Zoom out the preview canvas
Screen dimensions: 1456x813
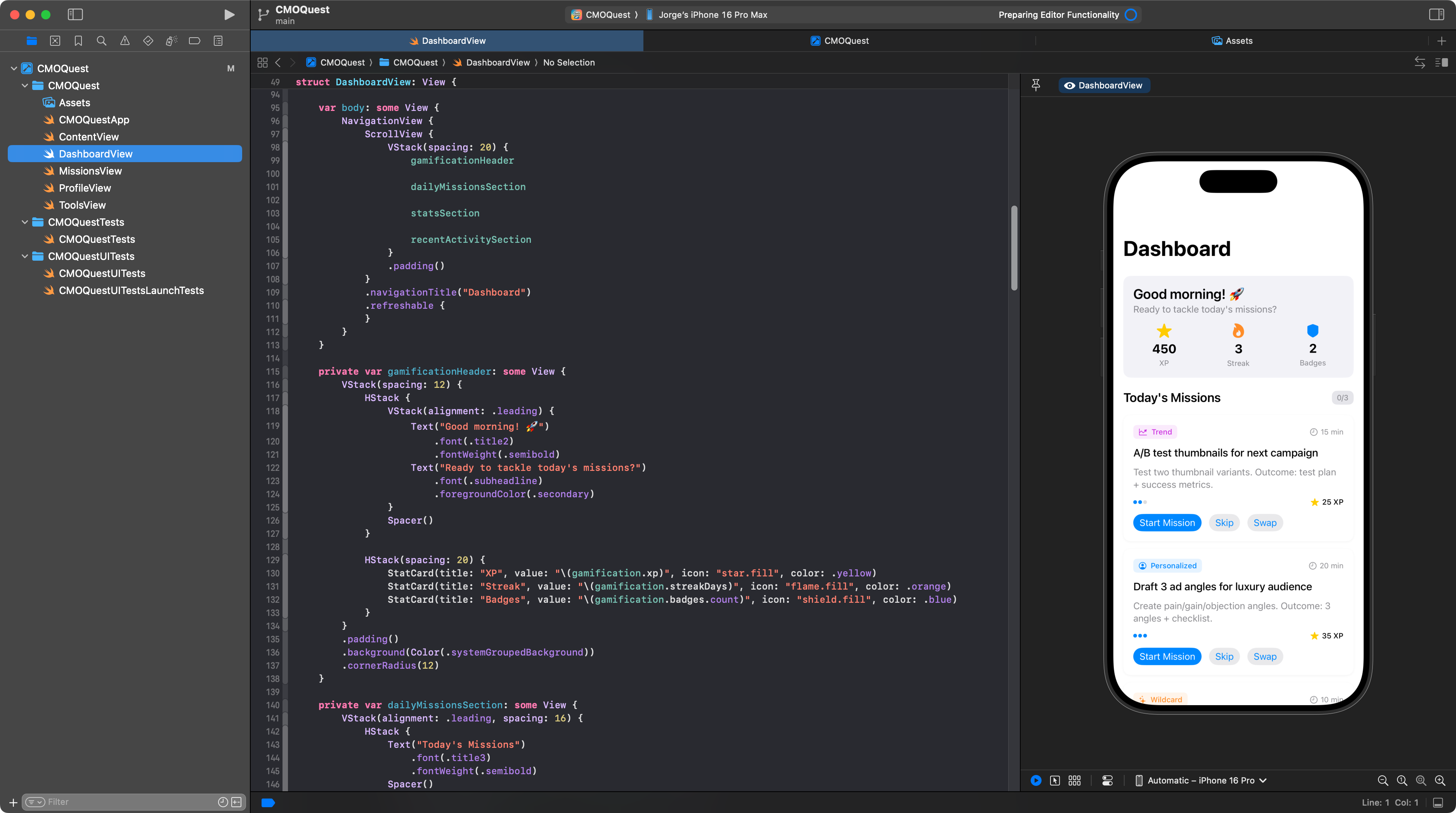pyautogui.click(x=1383, y=780)
